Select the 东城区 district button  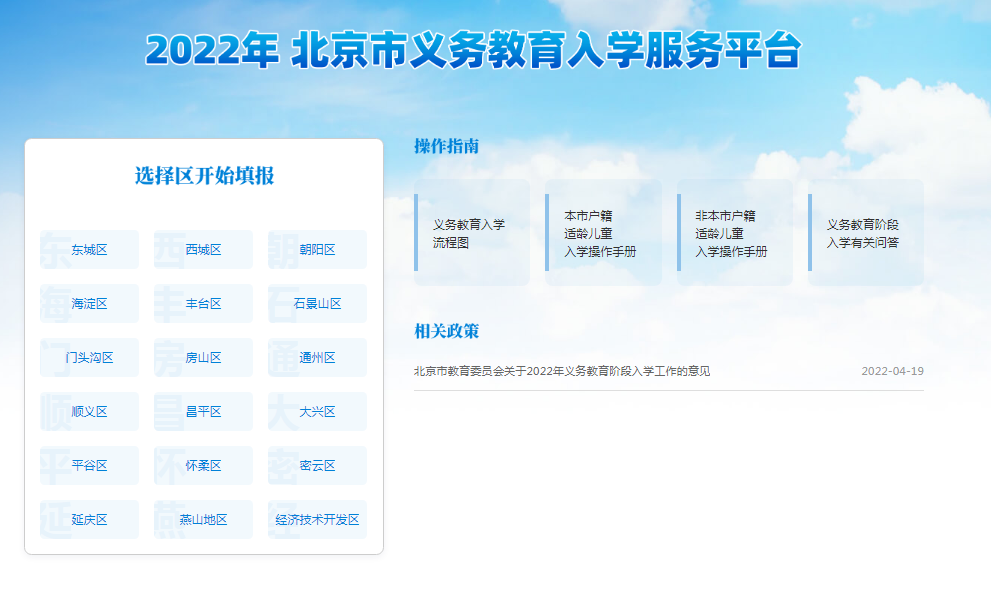click(89, 250)
